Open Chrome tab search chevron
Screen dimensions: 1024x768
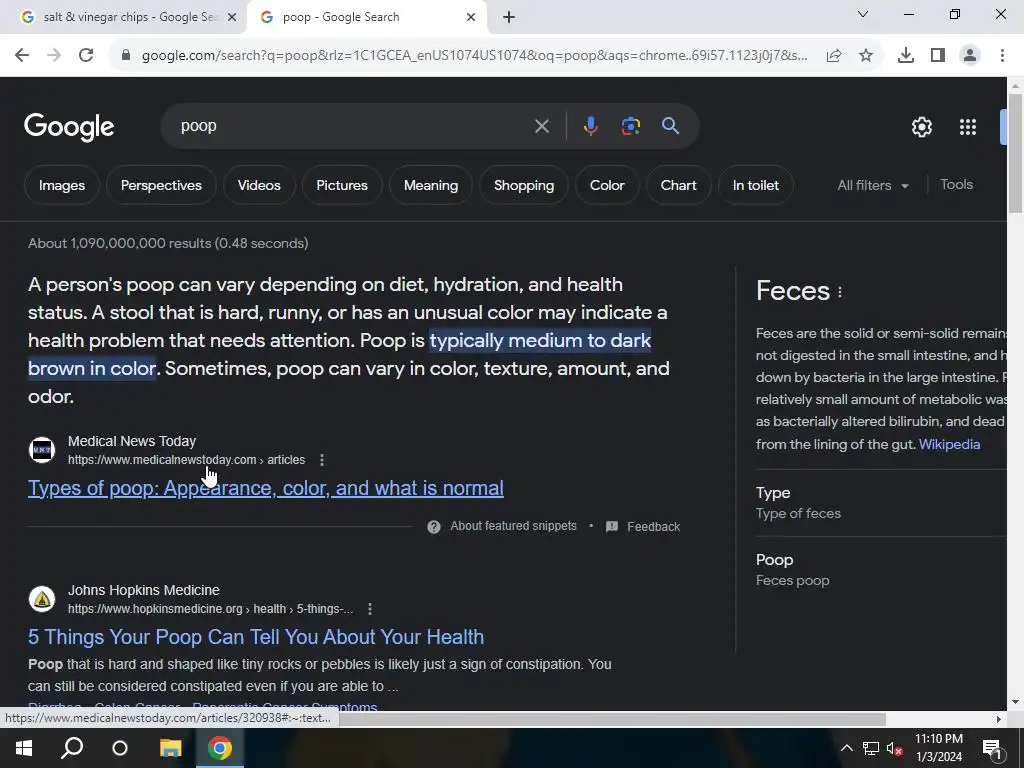click(x=863, y=14)
